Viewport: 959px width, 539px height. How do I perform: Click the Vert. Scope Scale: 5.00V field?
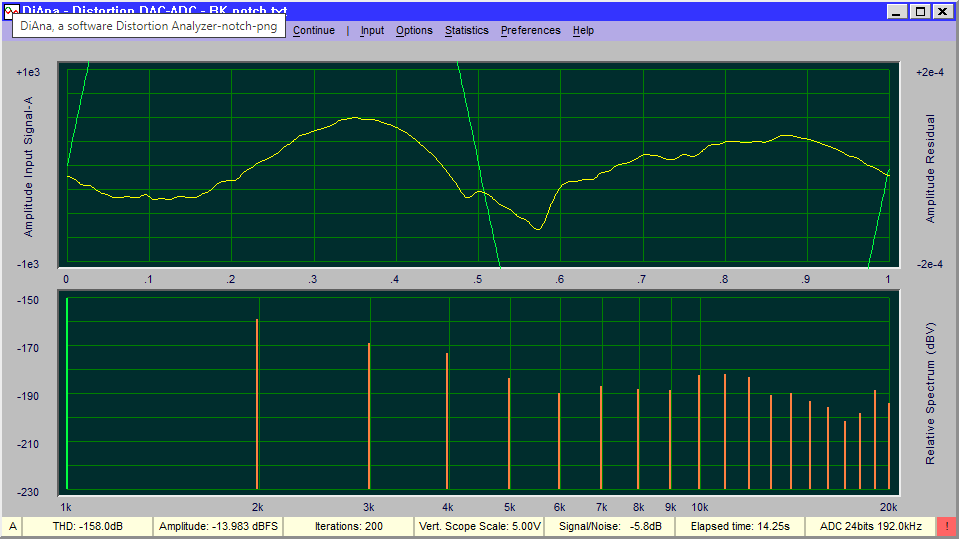tap(480, 526)
